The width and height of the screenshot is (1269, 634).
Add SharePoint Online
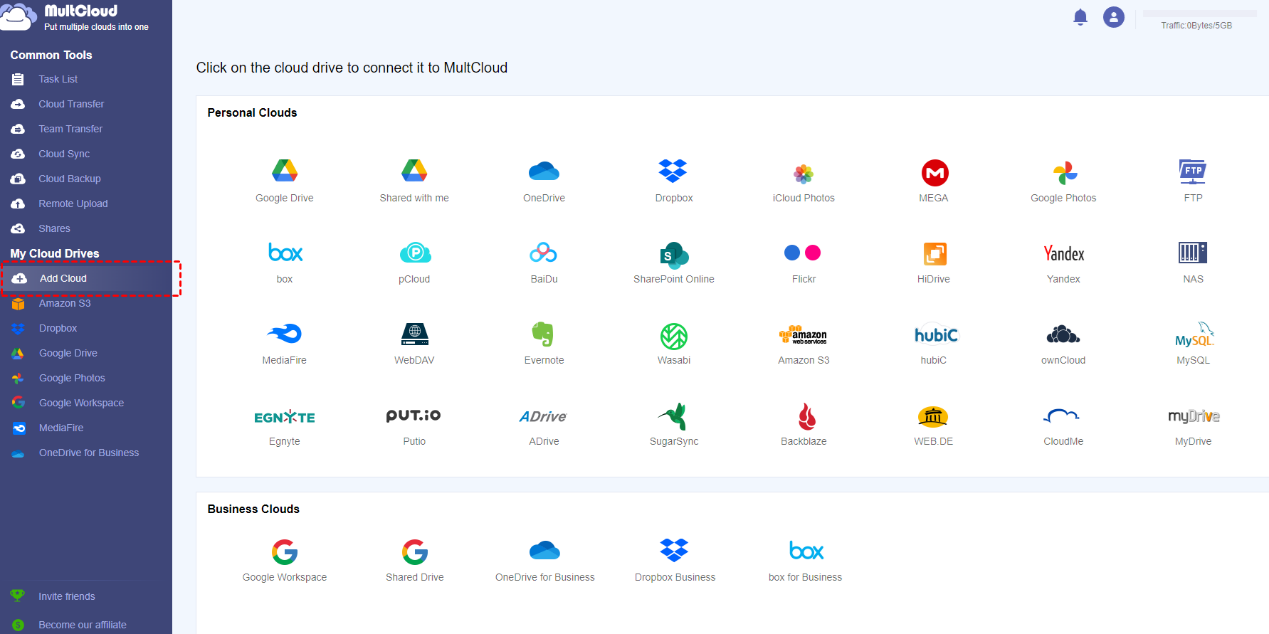coord(674,262)
